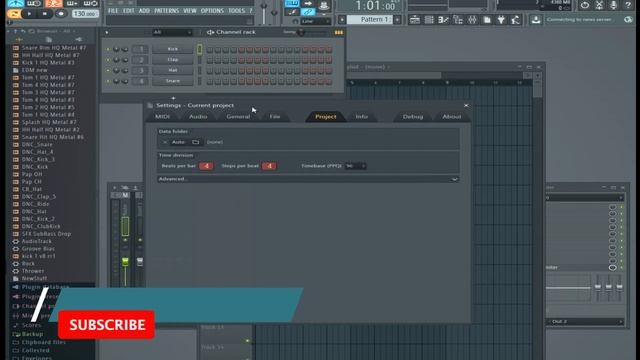Toggle the link chain icon near snap

(308, 12)
